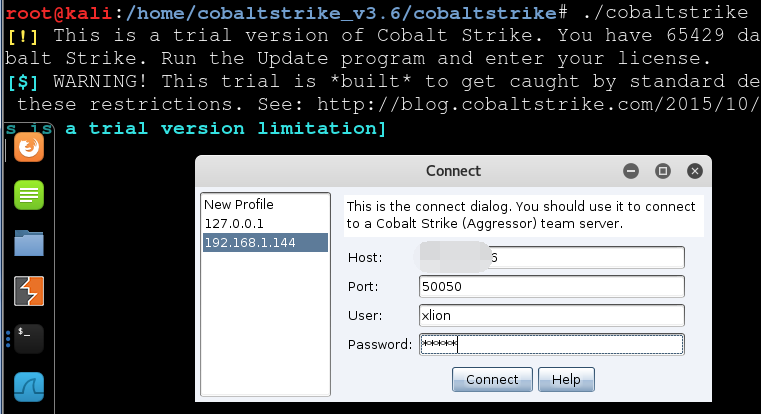Open the Files folder icon in dock
The width and height of the screenshot is (761, 414).
point(29,243)
